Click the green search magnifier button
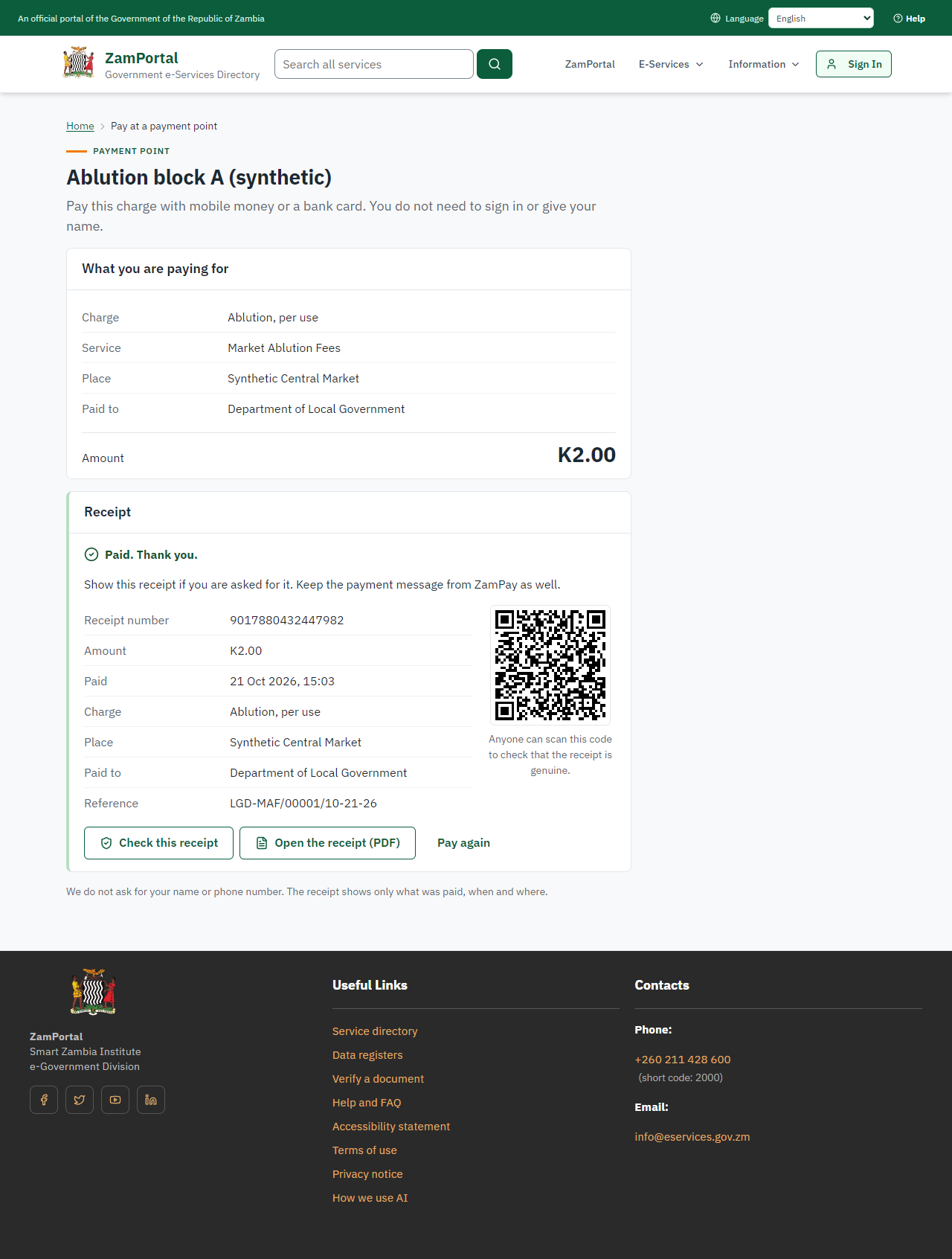 click(495, 64)
